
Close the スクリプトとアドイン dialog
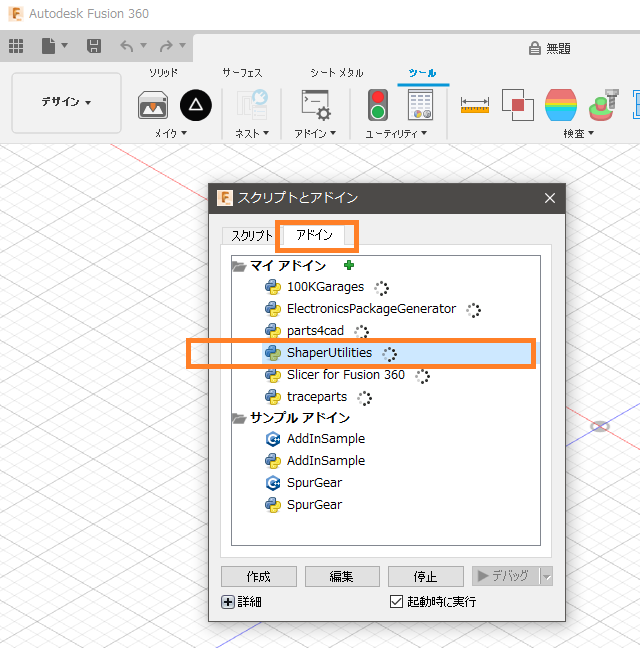point(550,198)
